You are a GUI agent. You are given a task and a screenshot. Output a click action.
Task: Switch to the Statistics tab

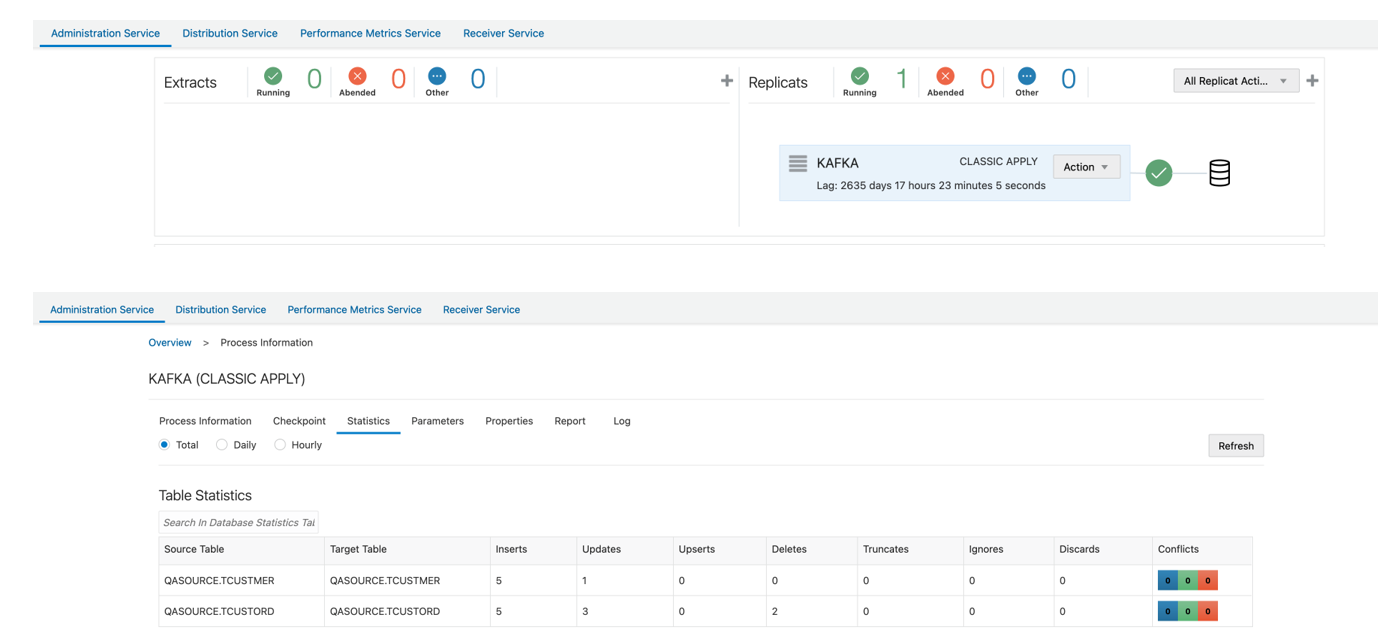pyautogui.click(x=368, y=421)
